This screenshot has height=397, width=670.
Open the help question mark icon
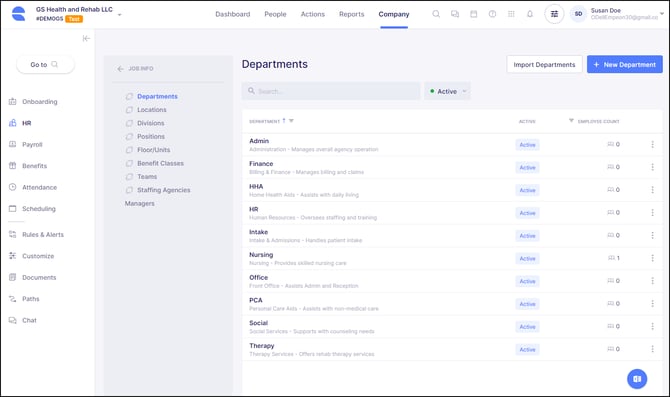pyautogui.click(x=492, y=14)
